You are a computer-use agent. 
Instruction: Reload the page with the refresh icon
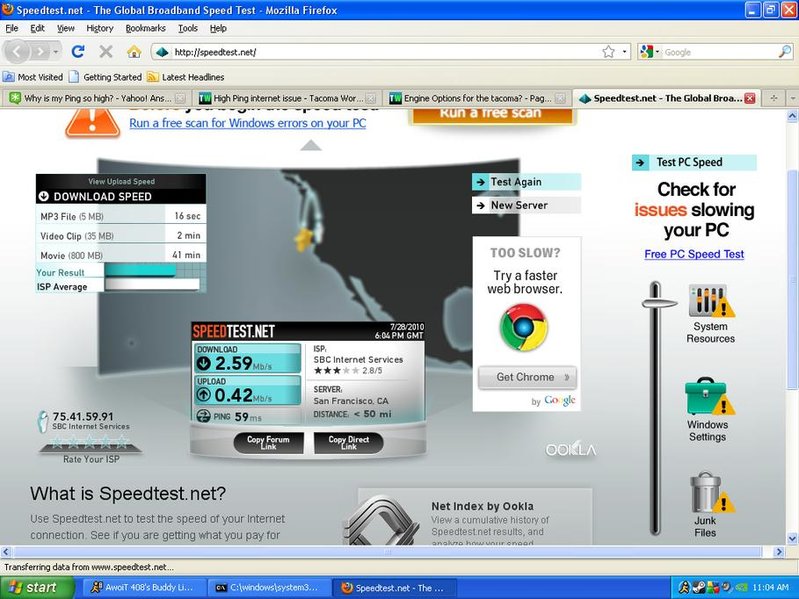78,51
